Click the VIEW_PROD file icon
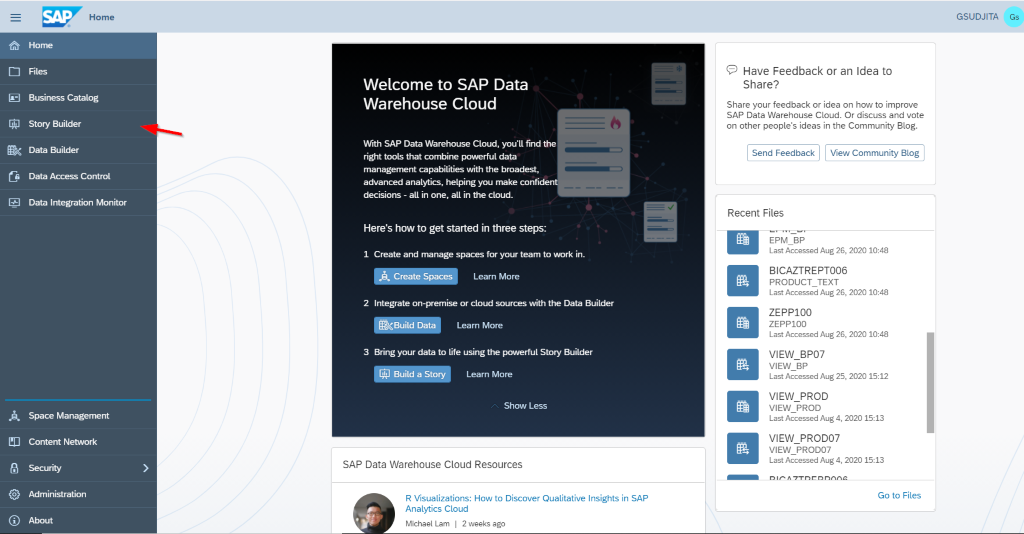 coord(743,406)
